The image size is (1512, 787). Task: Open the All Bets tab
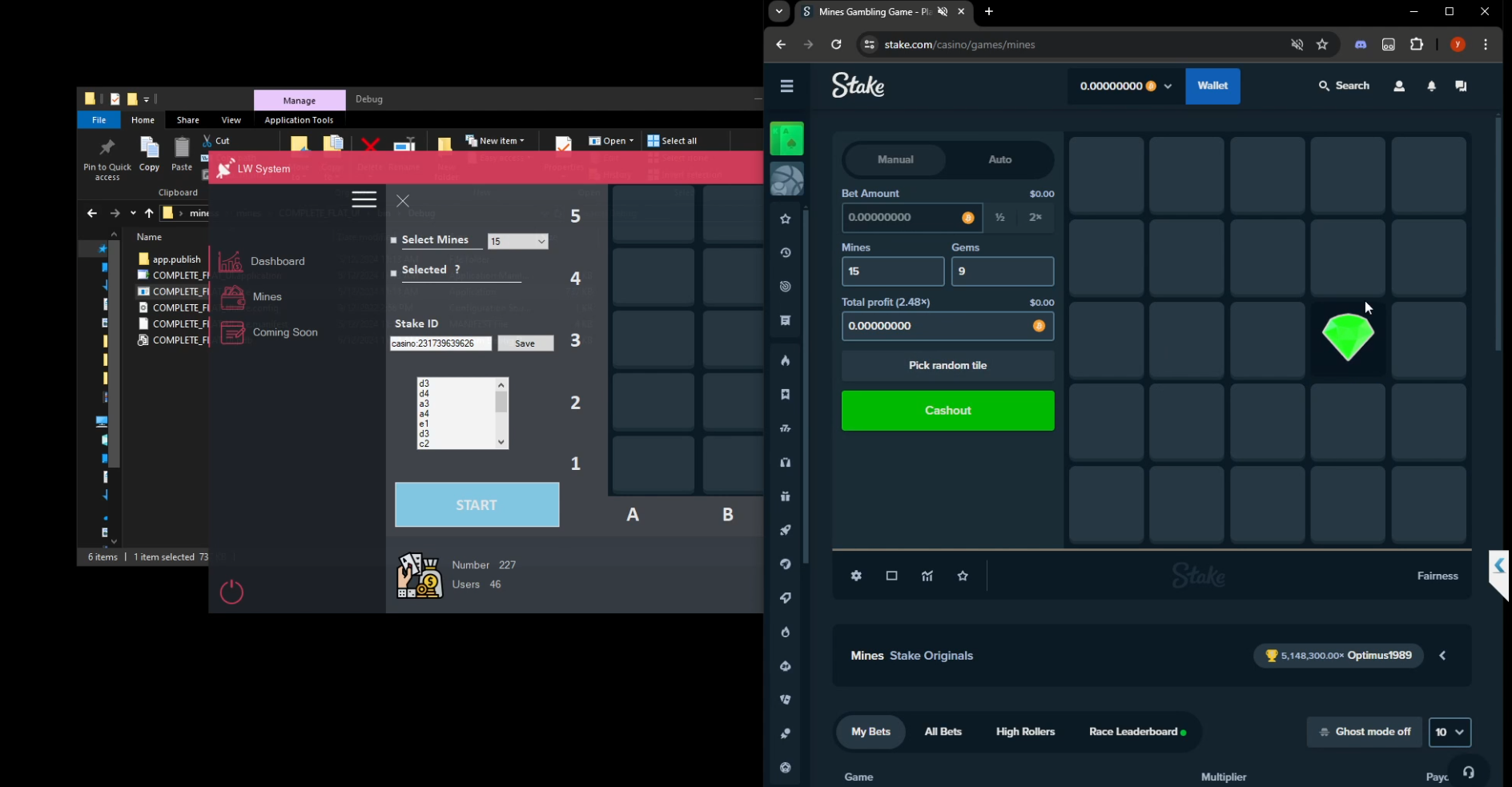(x=943, y=732)
